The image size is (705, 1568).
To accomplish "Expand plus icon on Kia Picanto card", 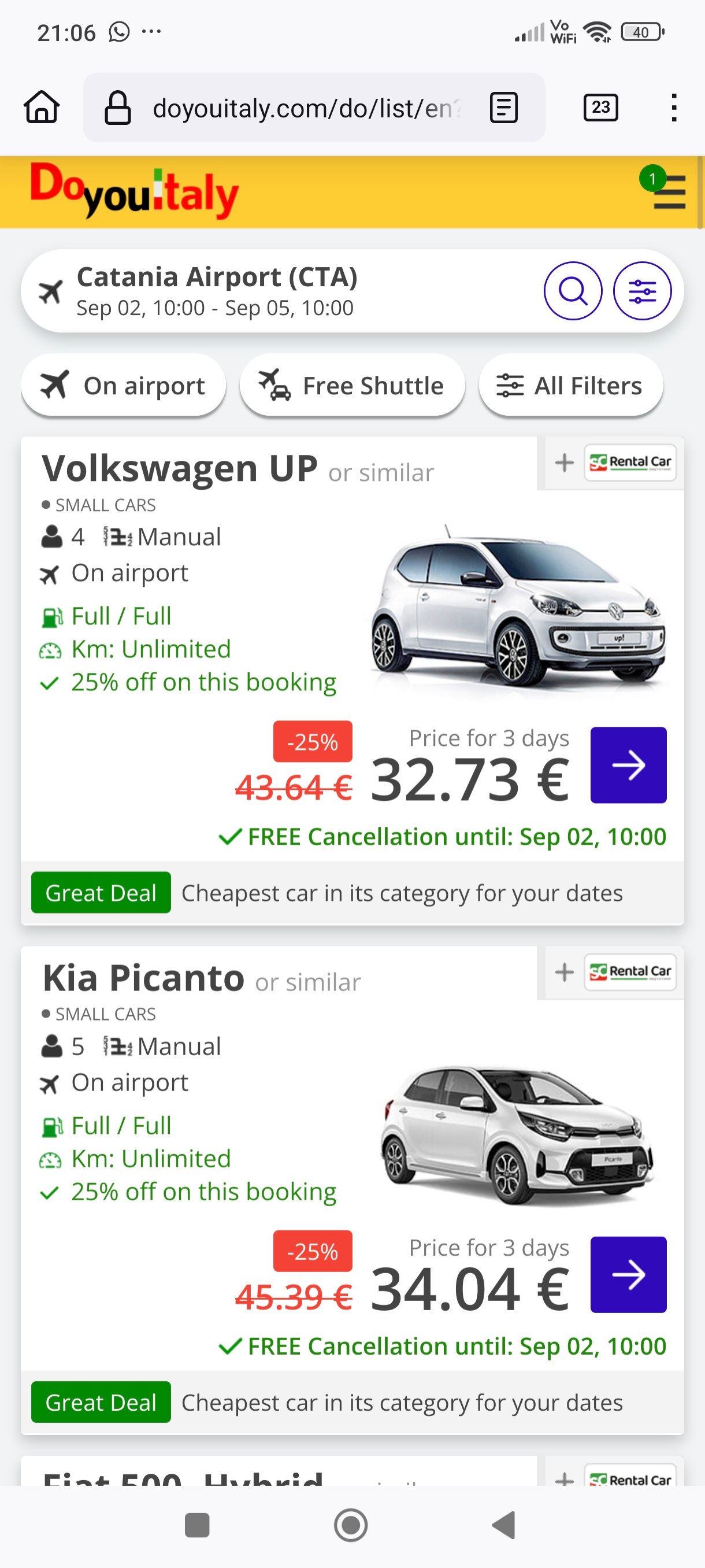I will [x=565, y=972].
